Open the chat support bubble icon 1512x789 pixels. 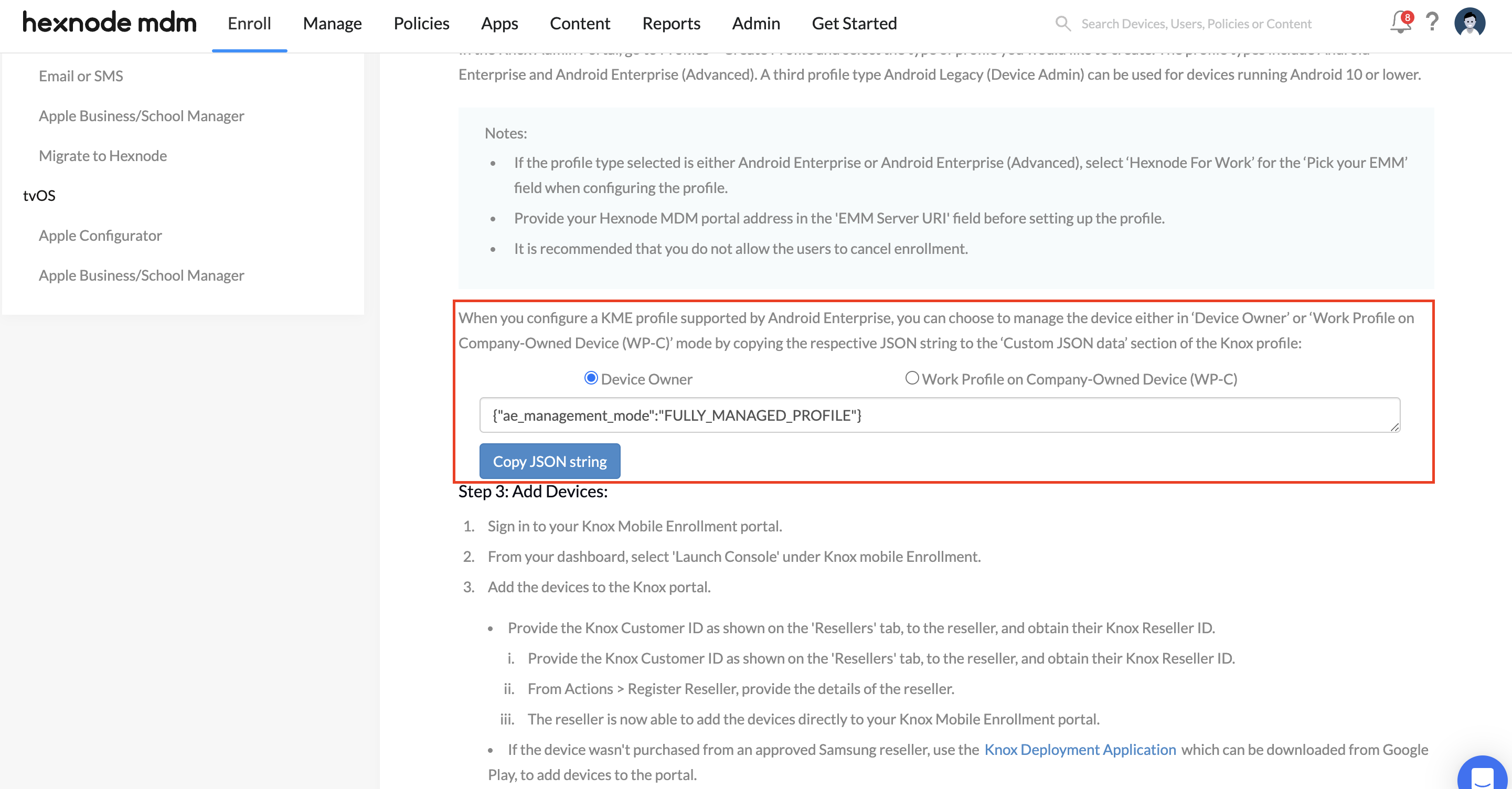point(1483,773)
